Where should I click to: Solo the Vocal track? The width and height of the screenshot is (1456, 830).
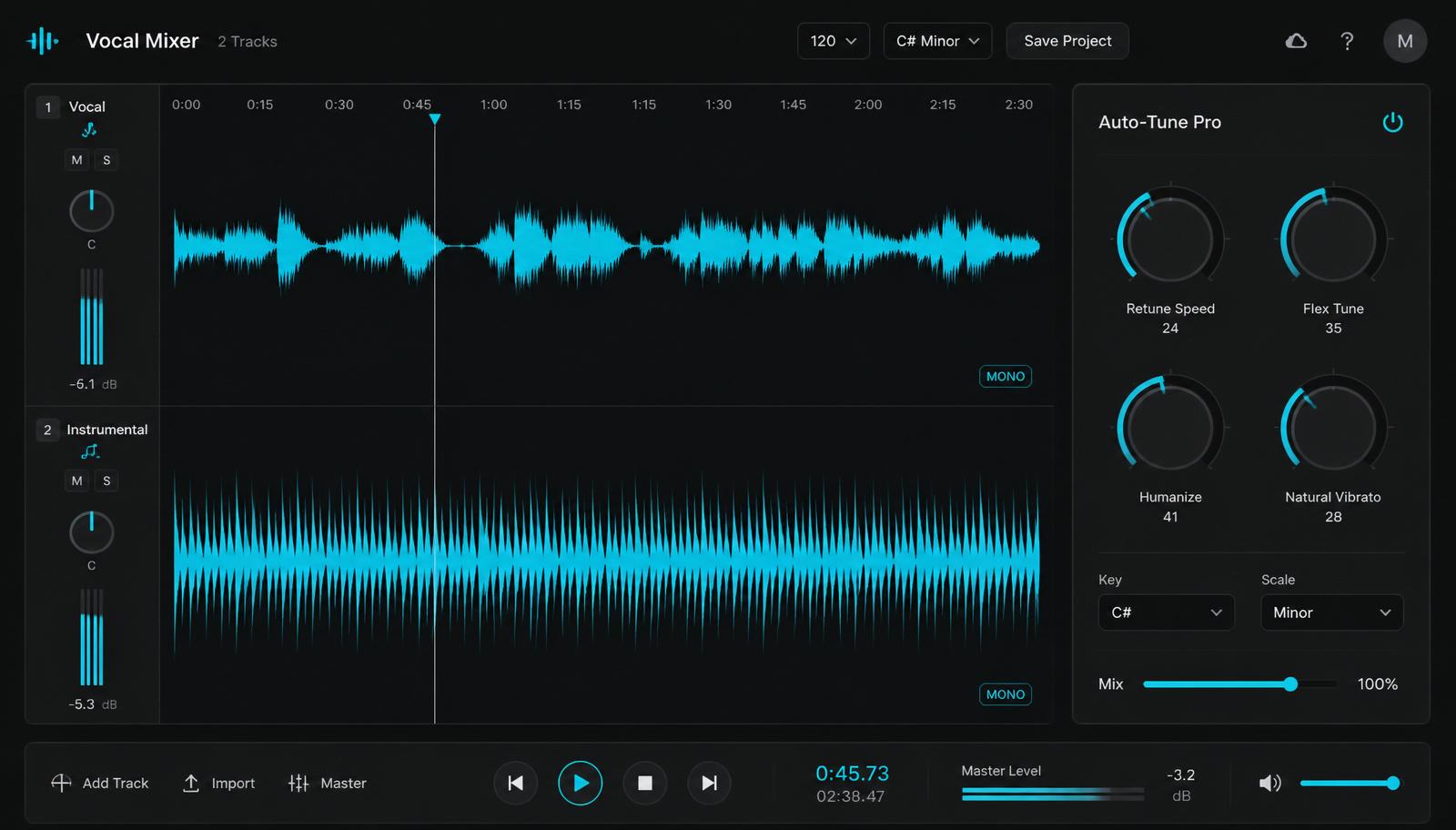(106, 160)
